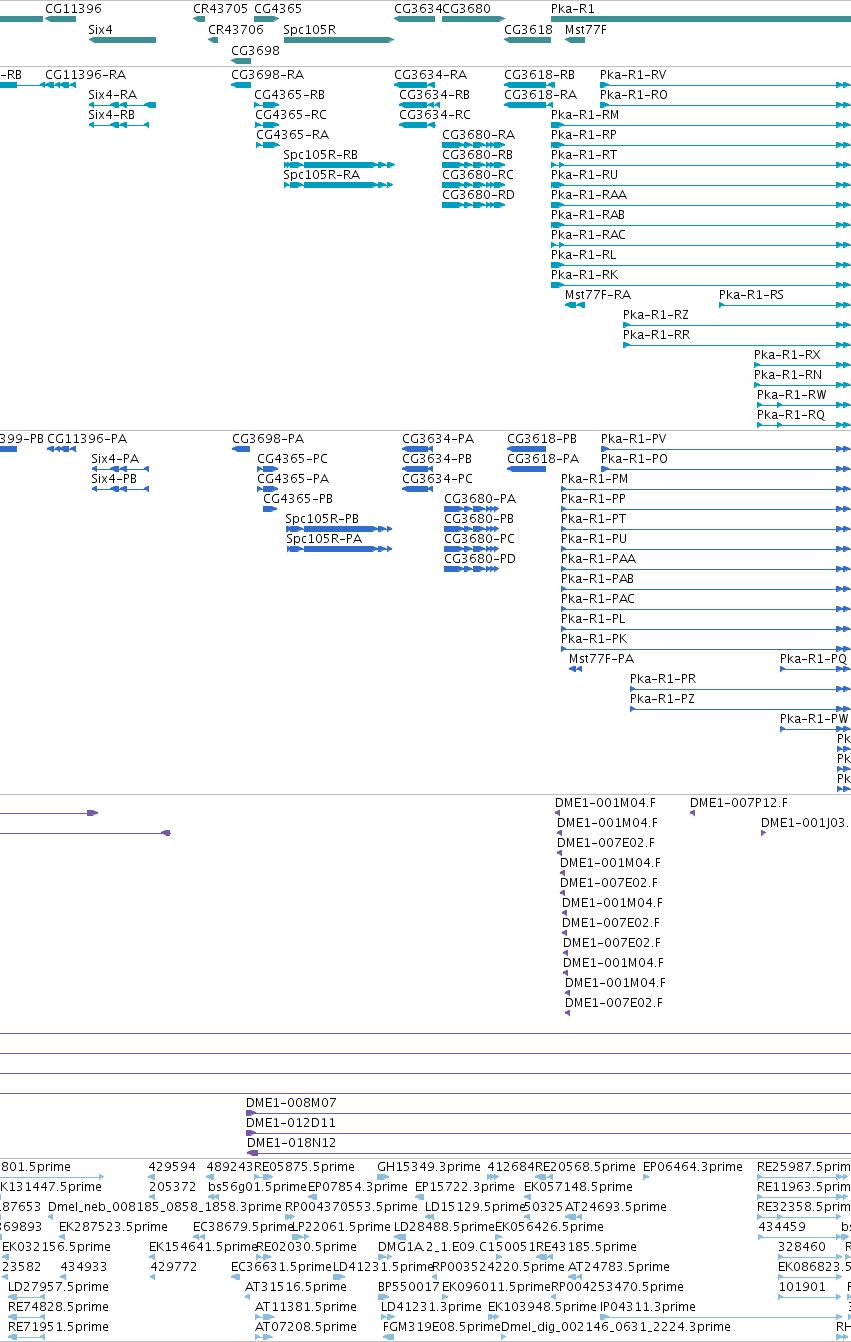
Task: Select protein Pka-R1-PZ
Action: (x=662, y=699)
